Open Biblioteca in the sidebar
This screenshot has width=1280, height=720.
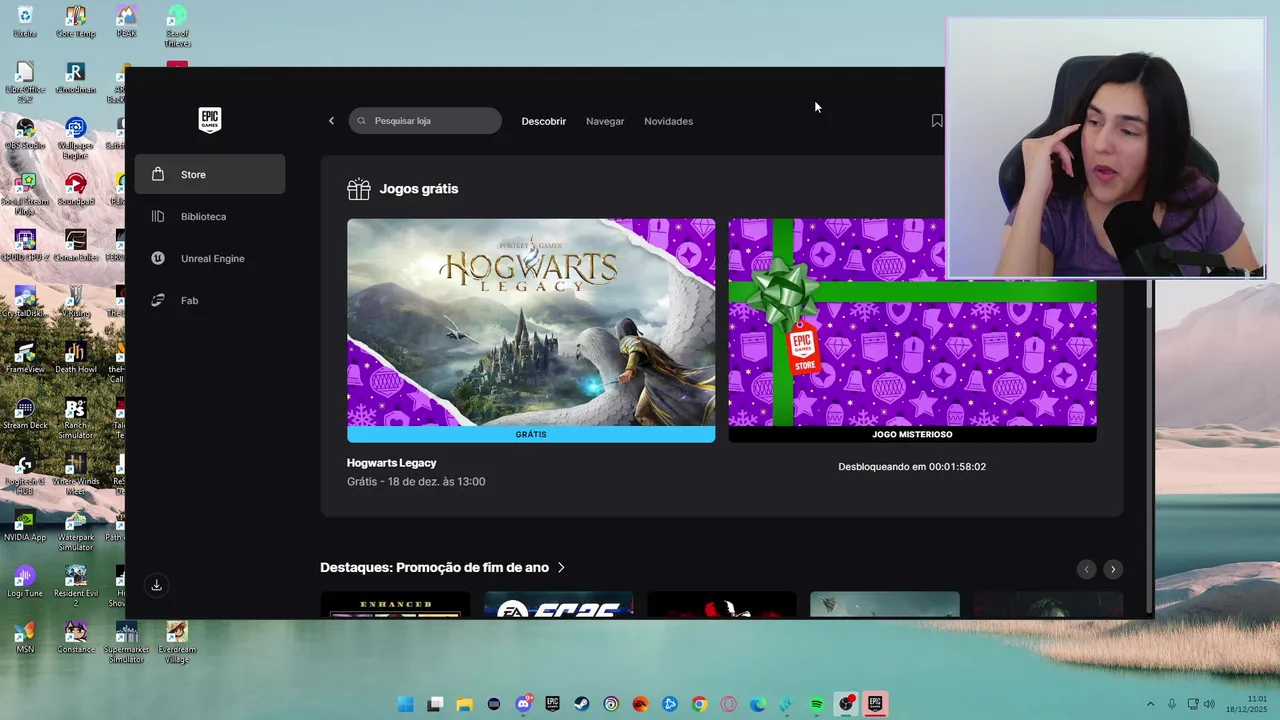click(x=210, y=216)
